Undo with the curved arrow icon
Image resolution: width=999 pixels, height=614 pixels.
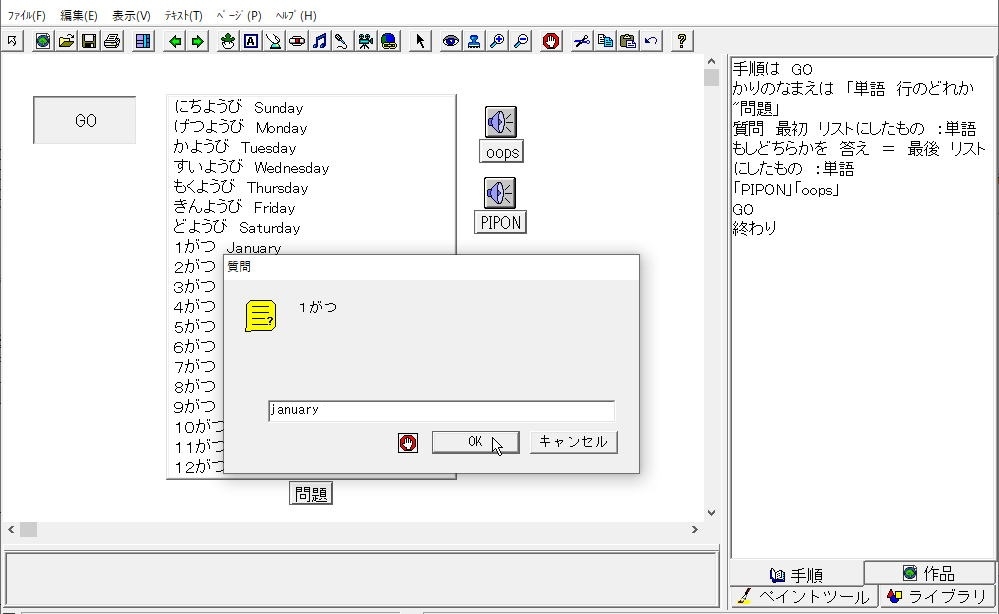click(651, 41)
